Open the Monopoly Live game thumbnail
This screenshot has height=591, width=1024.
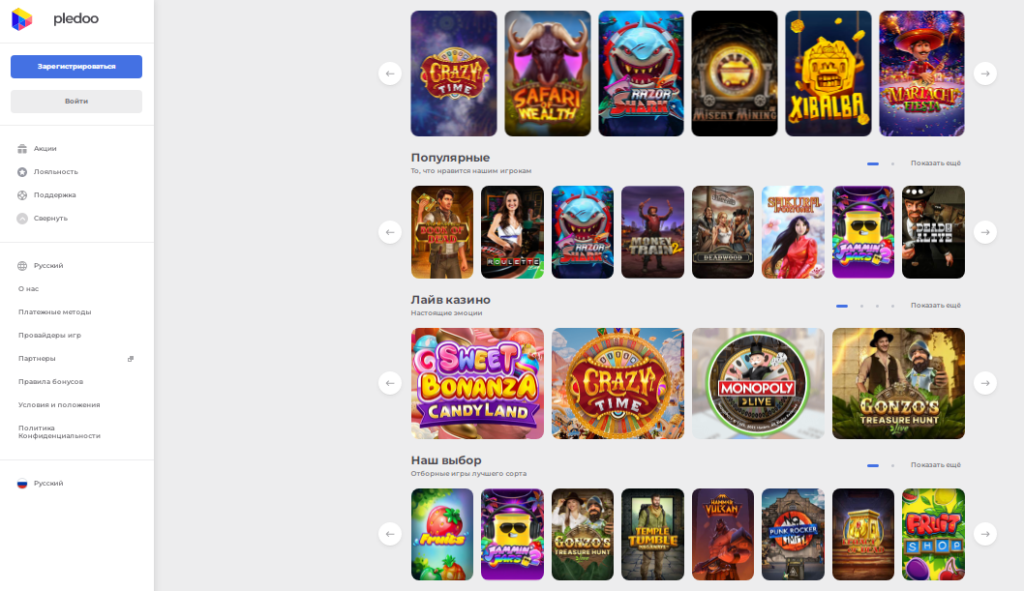point(758,383)
